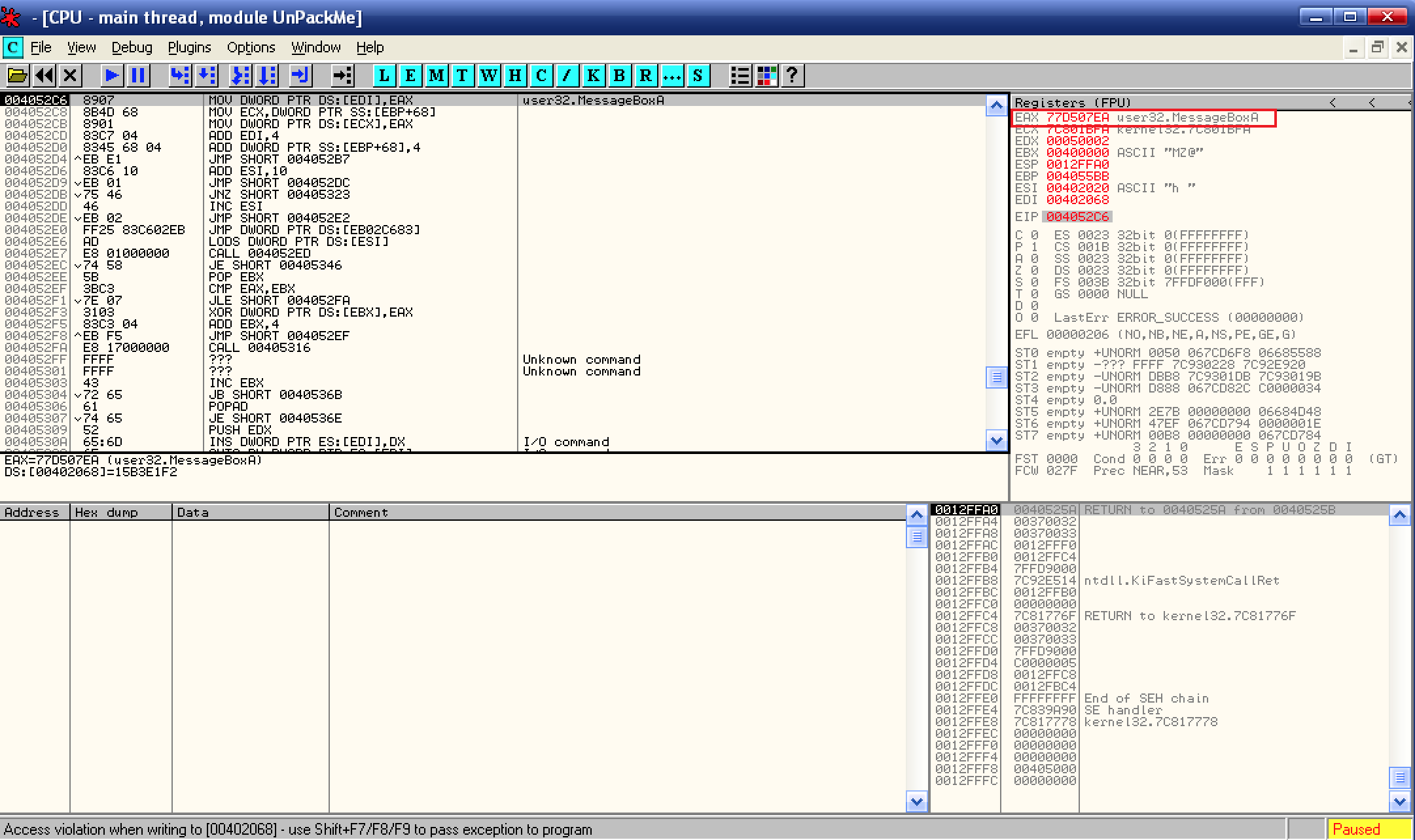This screenshot has width=1415, height=840.
Task: Click the Run program play icon
Action: pyautogui.click(x=112, y=76)
